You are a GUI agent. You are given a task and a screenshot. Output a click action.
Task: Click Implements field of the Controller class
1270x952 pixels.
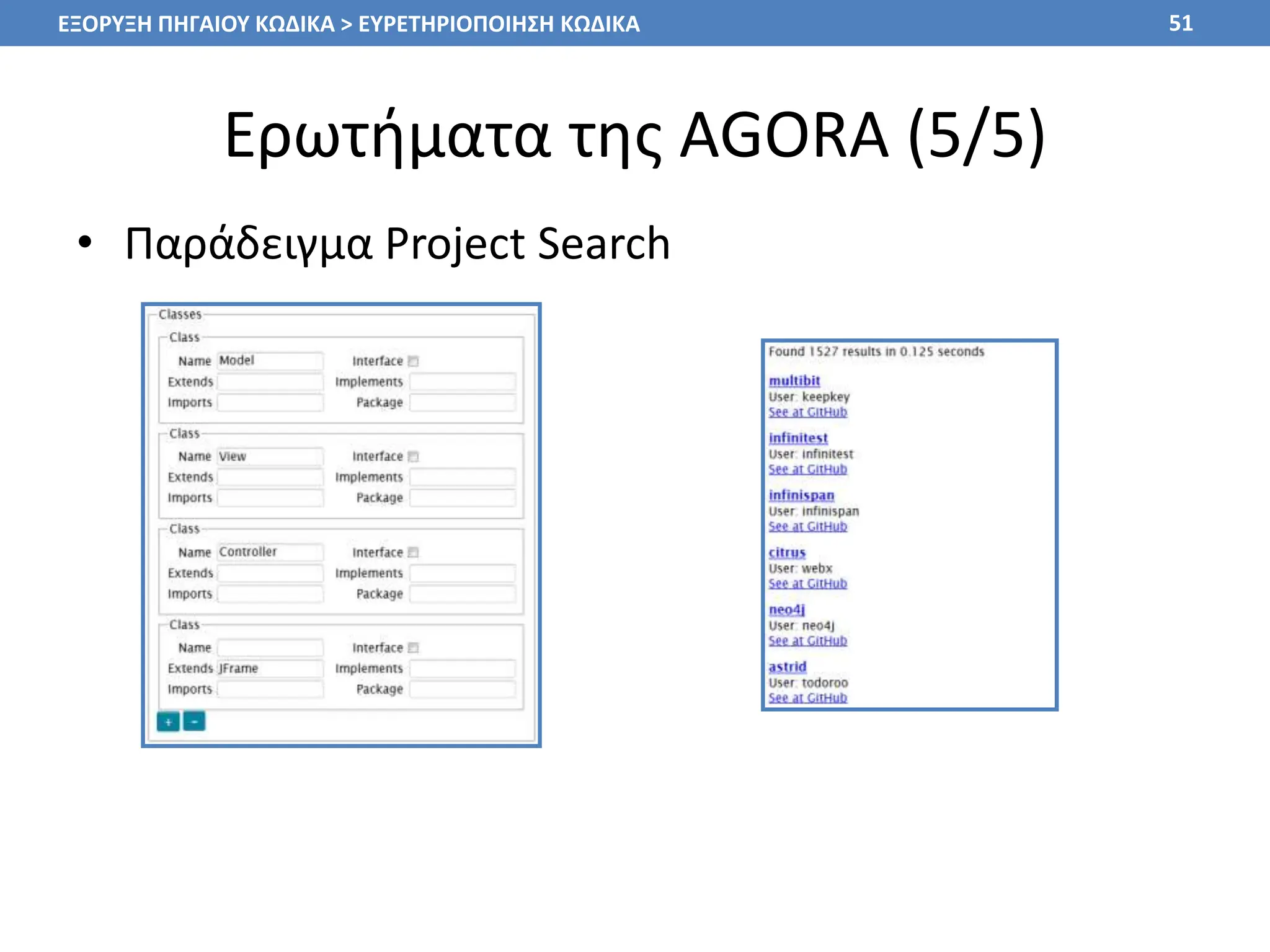pyautogui.click(x=463, y=573)
